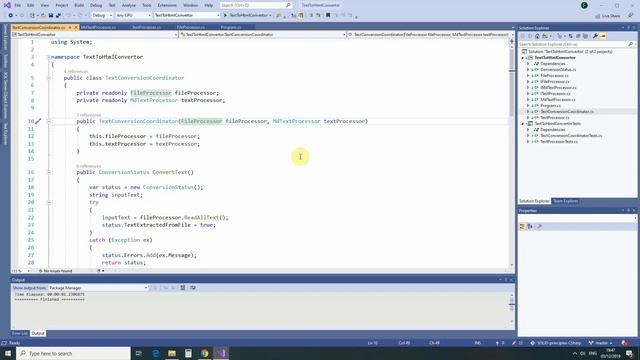Open the Any CPU platform dropdown
Image resolution: width=640 pixels, height=360 pixels.
[x=133, y=16]
